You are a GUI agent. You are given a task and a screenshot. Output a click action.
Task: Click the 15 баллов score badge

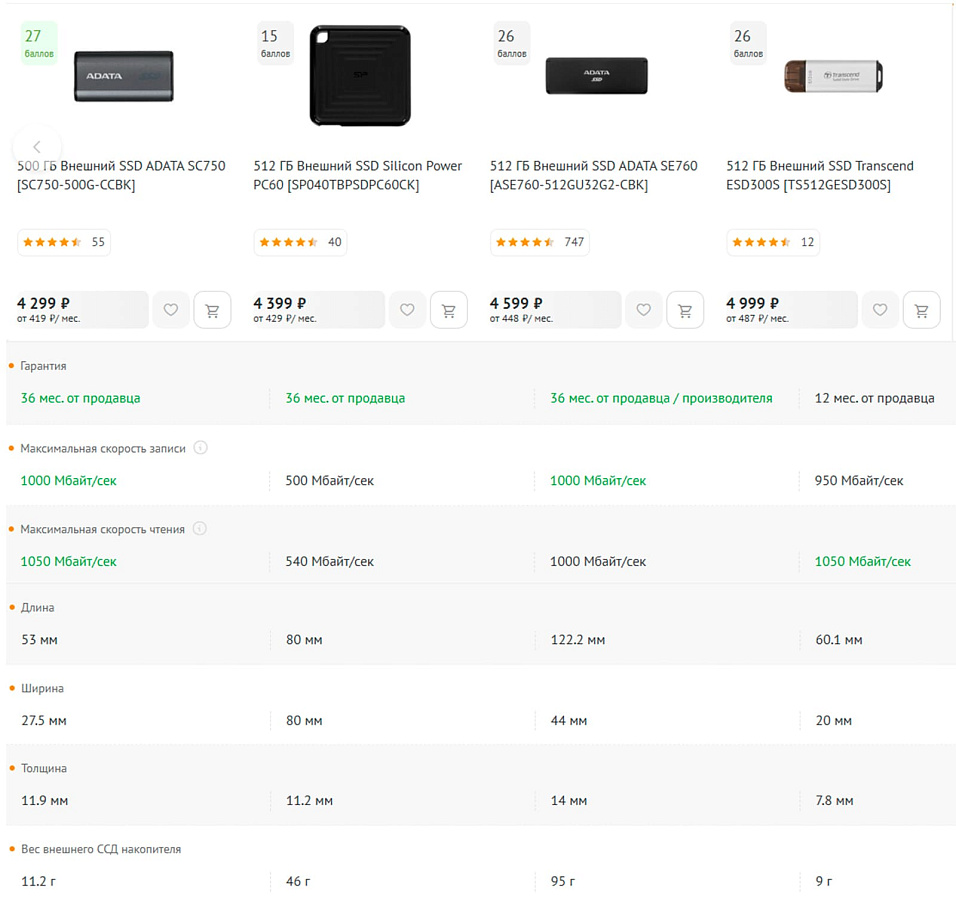[x=276, y=43]
